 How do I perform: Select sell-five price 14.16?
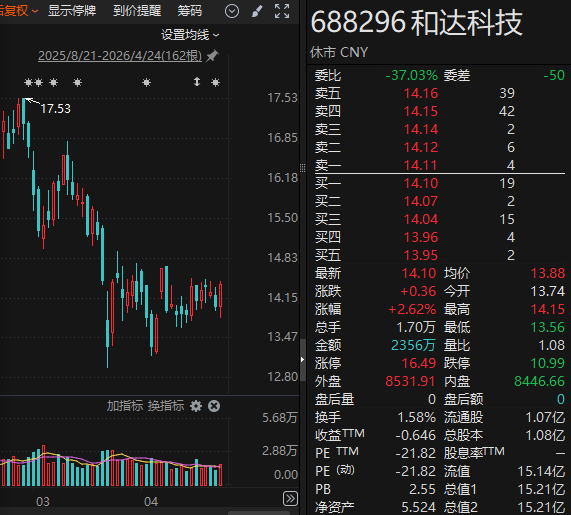pos(421,93)
